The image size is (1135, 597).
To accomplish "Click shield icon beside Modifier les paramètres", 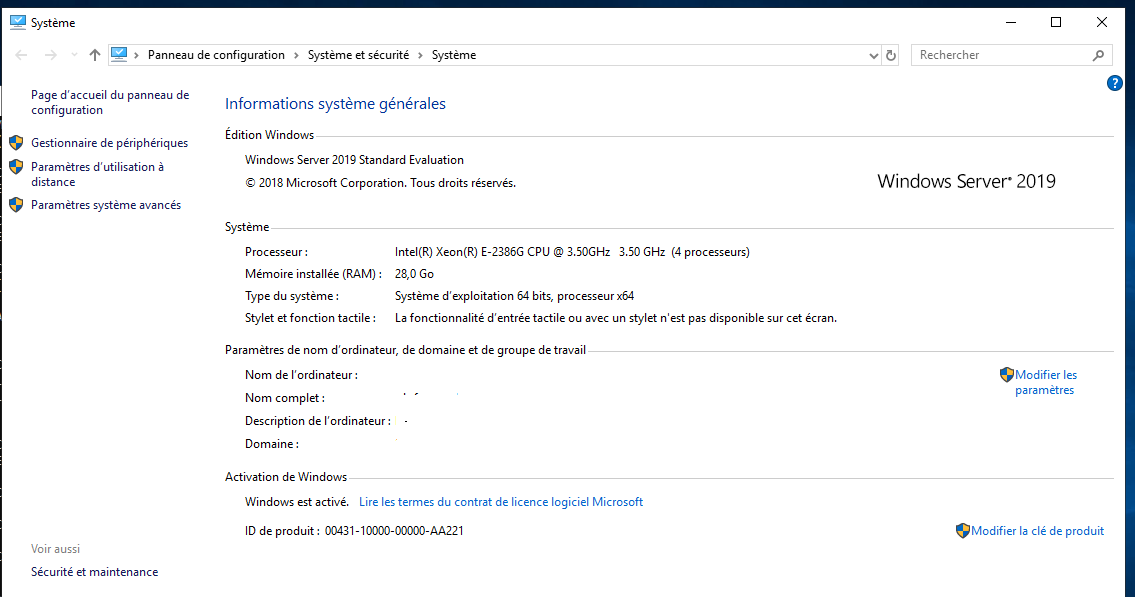I will pyautogui.click(x=1007, y=375).
